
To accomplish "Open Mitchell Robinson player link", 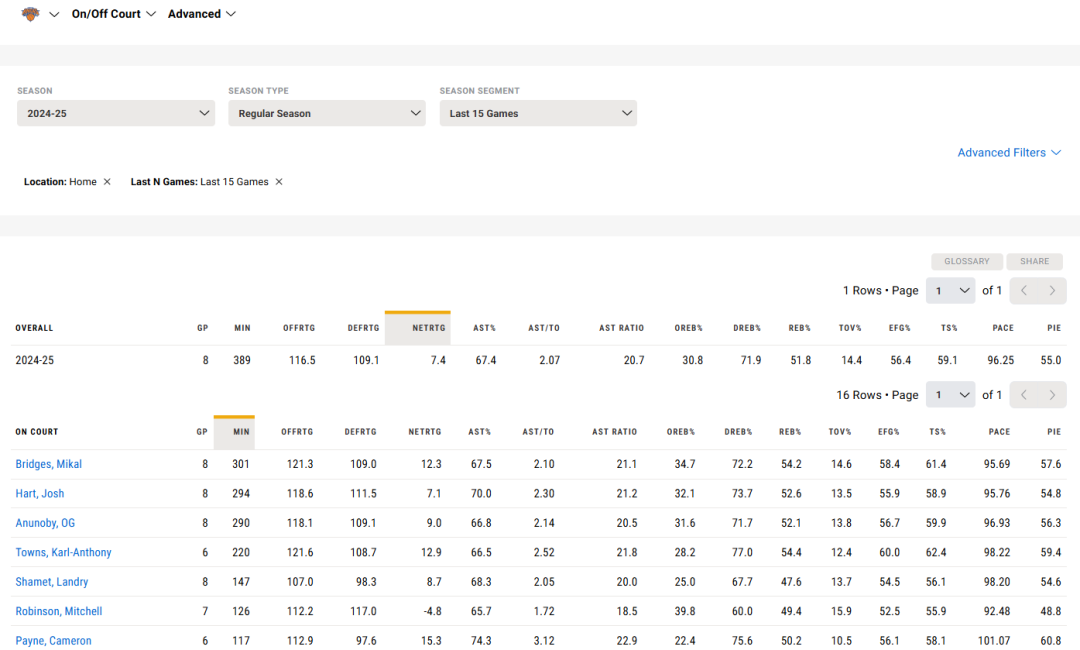I will click(59, 611).
